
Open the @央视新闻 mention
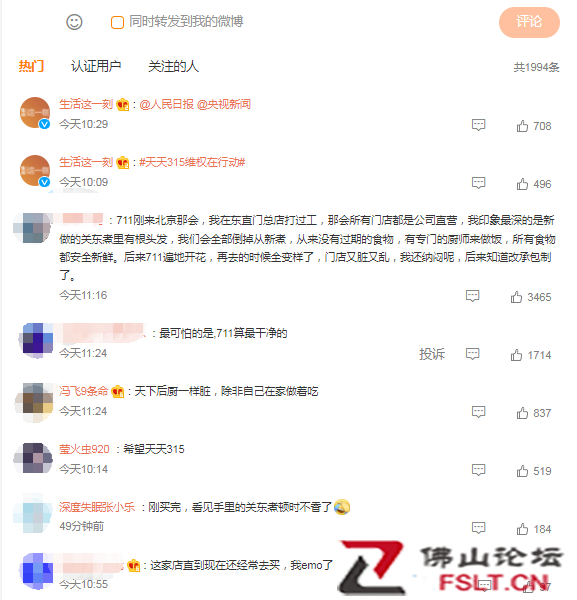tap(224, 104)
